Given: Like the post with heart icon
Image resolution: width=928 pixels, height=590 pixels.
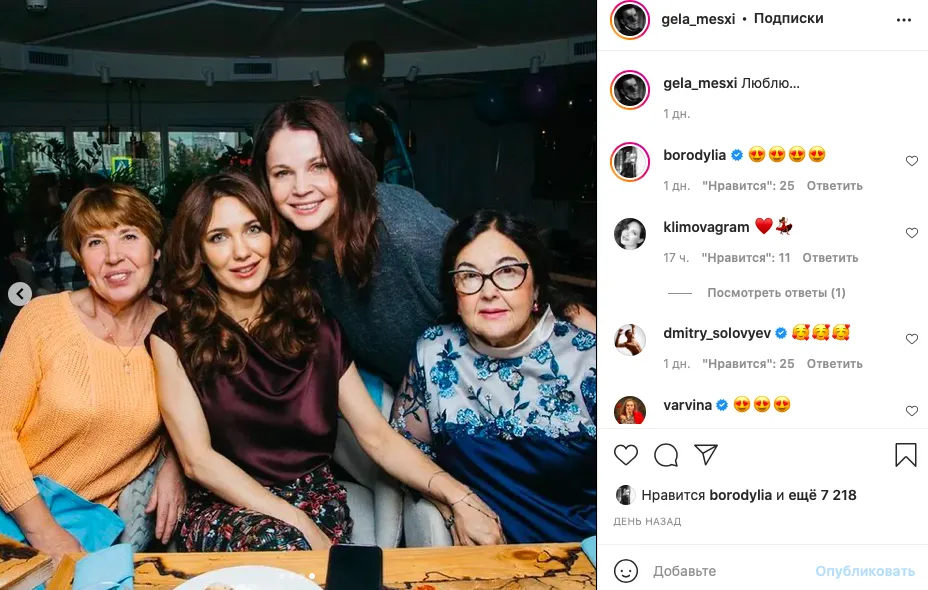Looking at the screenshot, I should [626, 455].
